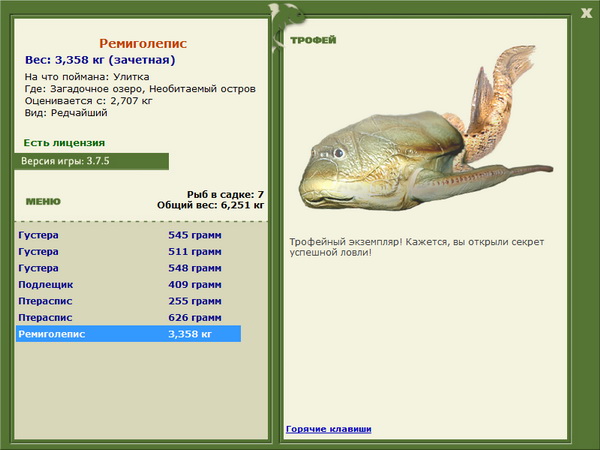600x450 pixels.
Task: Open the Горячие клавиши link
Action: click(328, 429)
